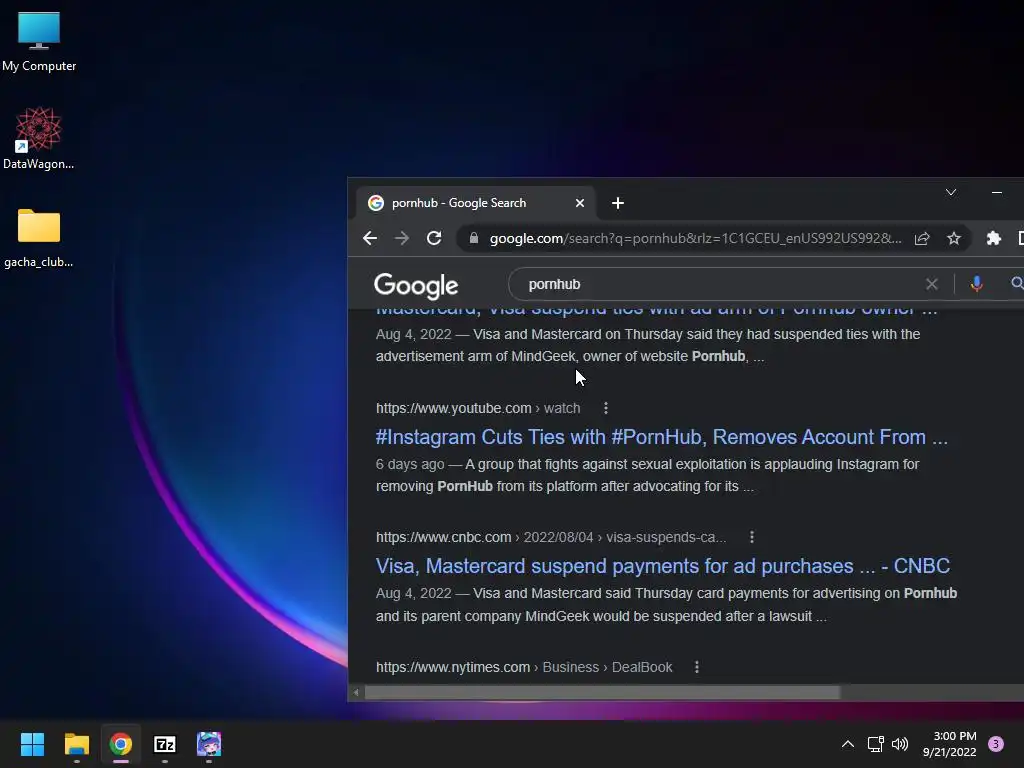Open 7-Zip from taskbar
The width and height of the screenshot is (1024, 768).
165,744
